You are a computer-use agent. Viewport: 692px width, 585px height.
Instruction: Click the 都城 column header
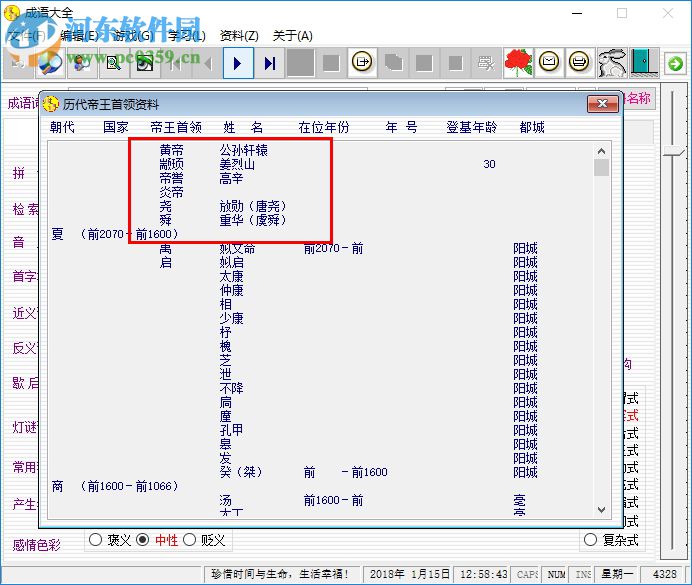[532, 127]
